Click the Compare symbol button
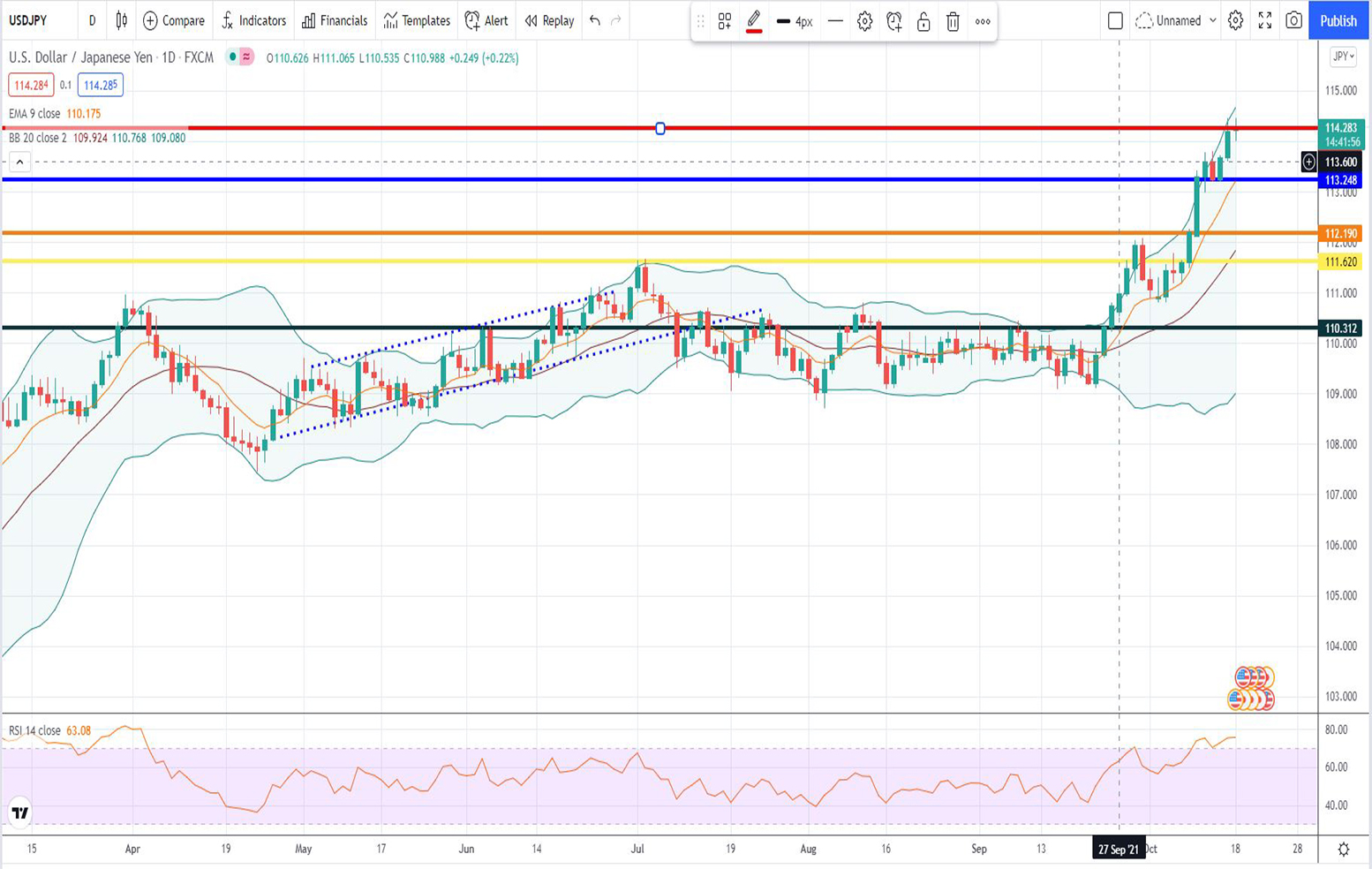Viewport: 1372px width, 869px height. (x=174, y=20)
